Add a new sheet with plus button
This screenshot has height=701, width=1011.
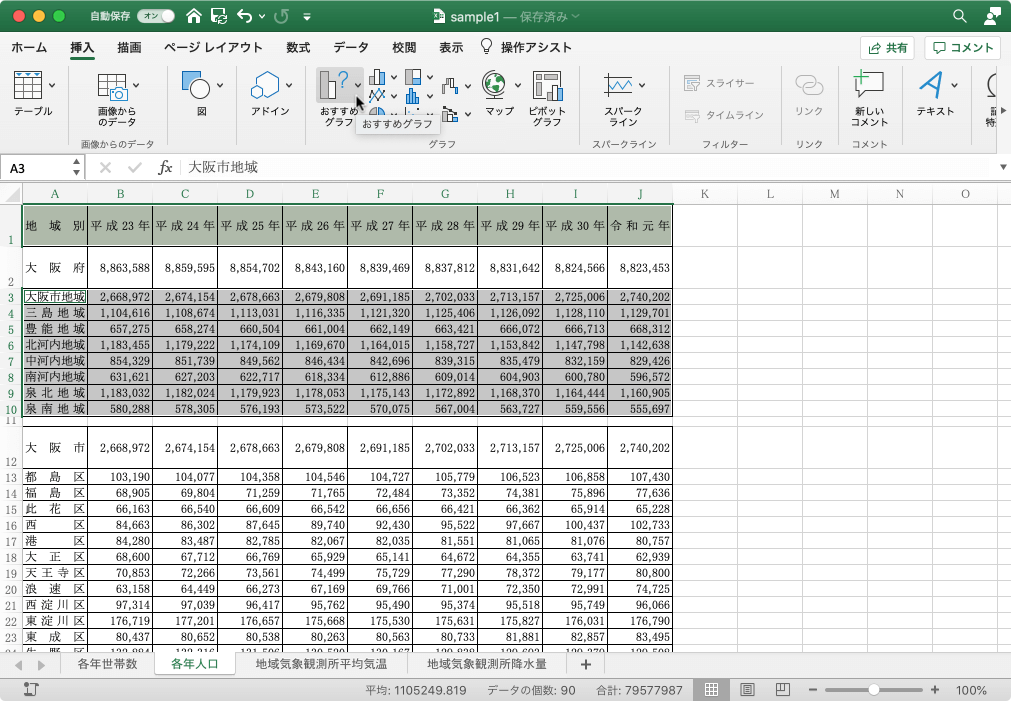coord(585,664)
